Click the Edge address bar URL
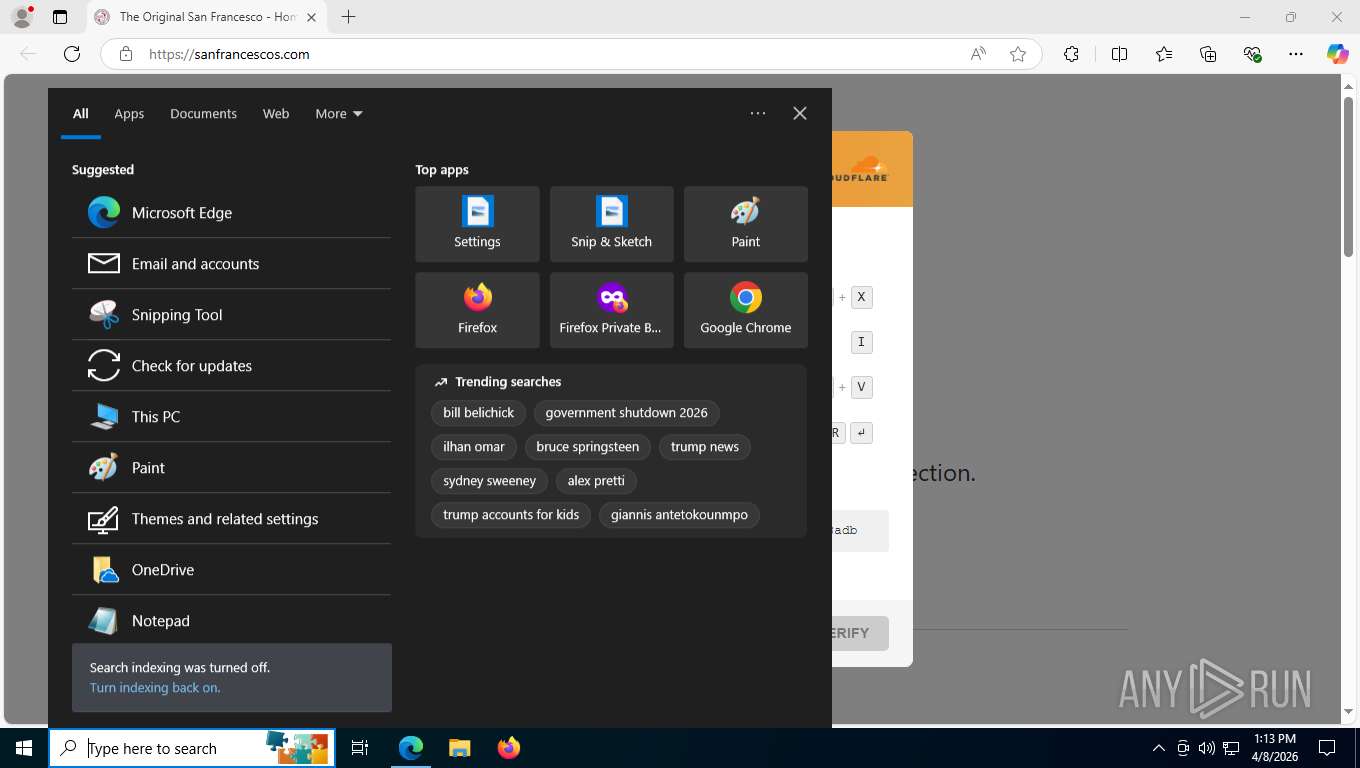1360x768 pixels. (x=229, y=54)
